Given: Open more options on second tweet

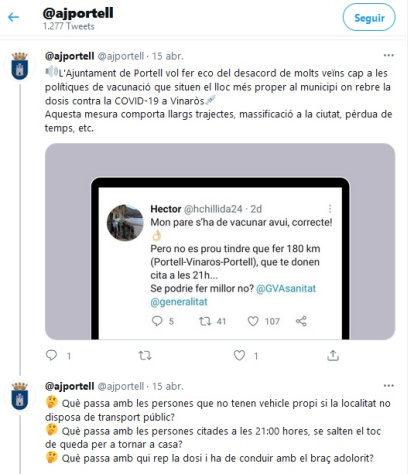Looking at the screenshot, I should click(389, 386).
